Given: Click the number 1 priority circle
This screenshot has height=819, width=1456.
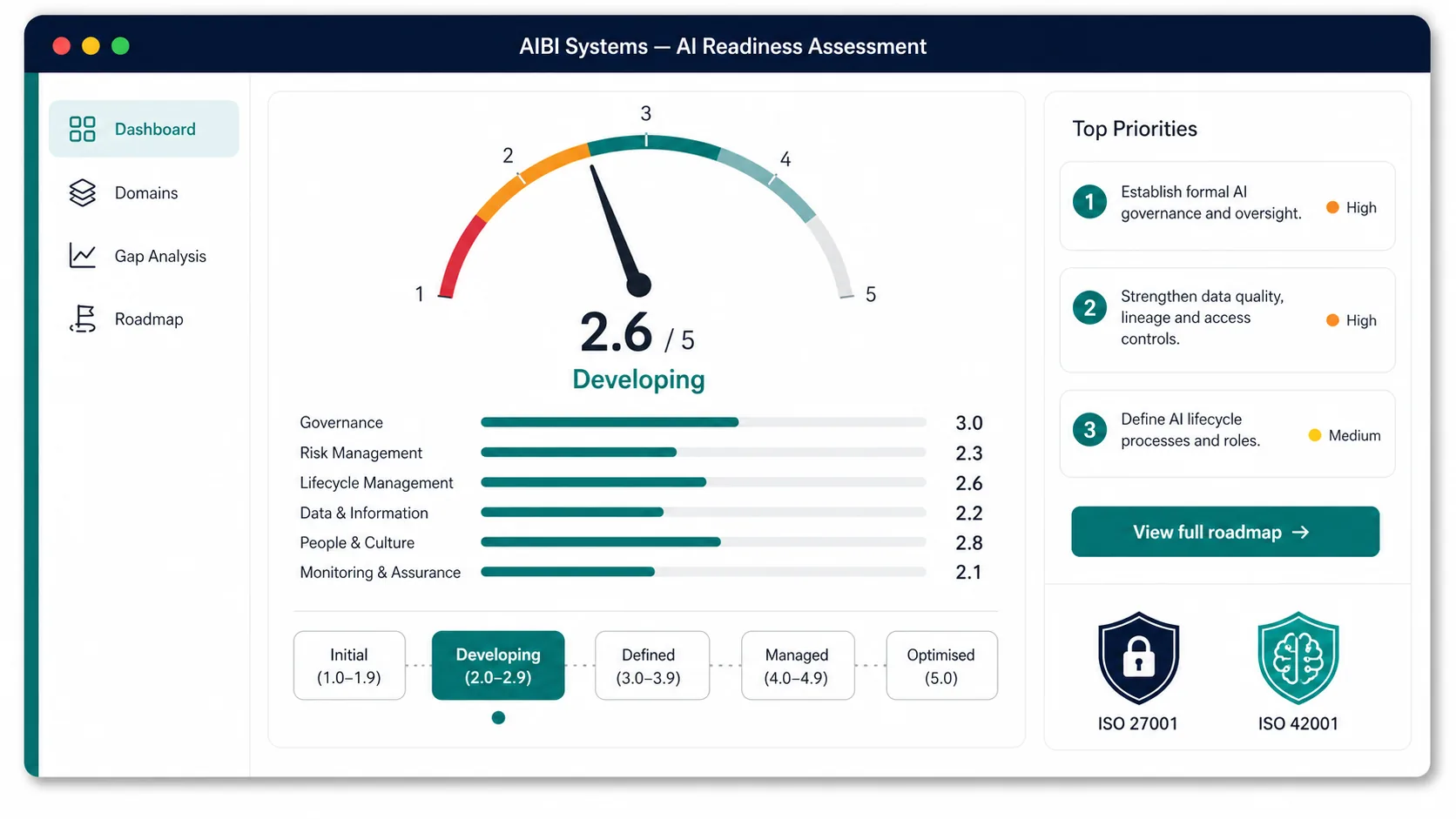Looking at the screenshot, I should click(1089, 202).
